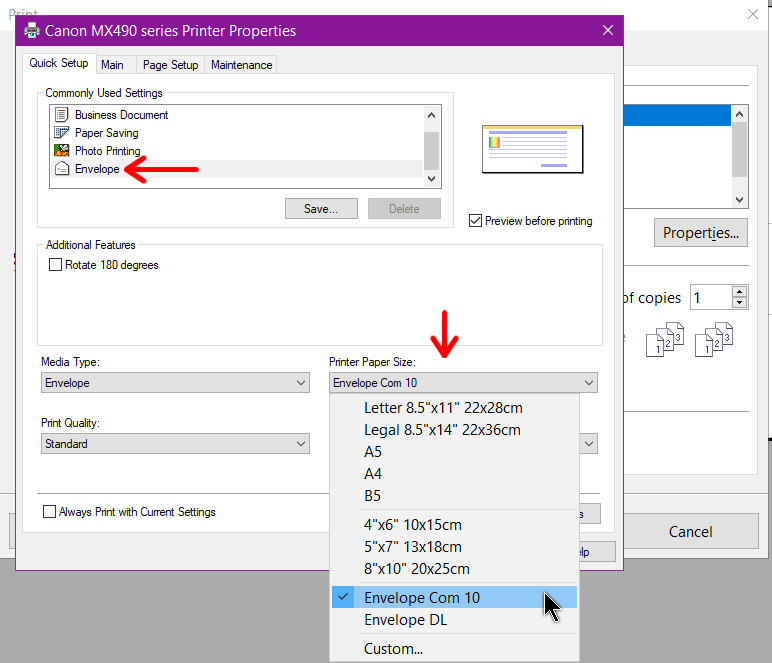Select 5"x7" 13x18cm paper size
772x663 pixels.
[454, 547]
